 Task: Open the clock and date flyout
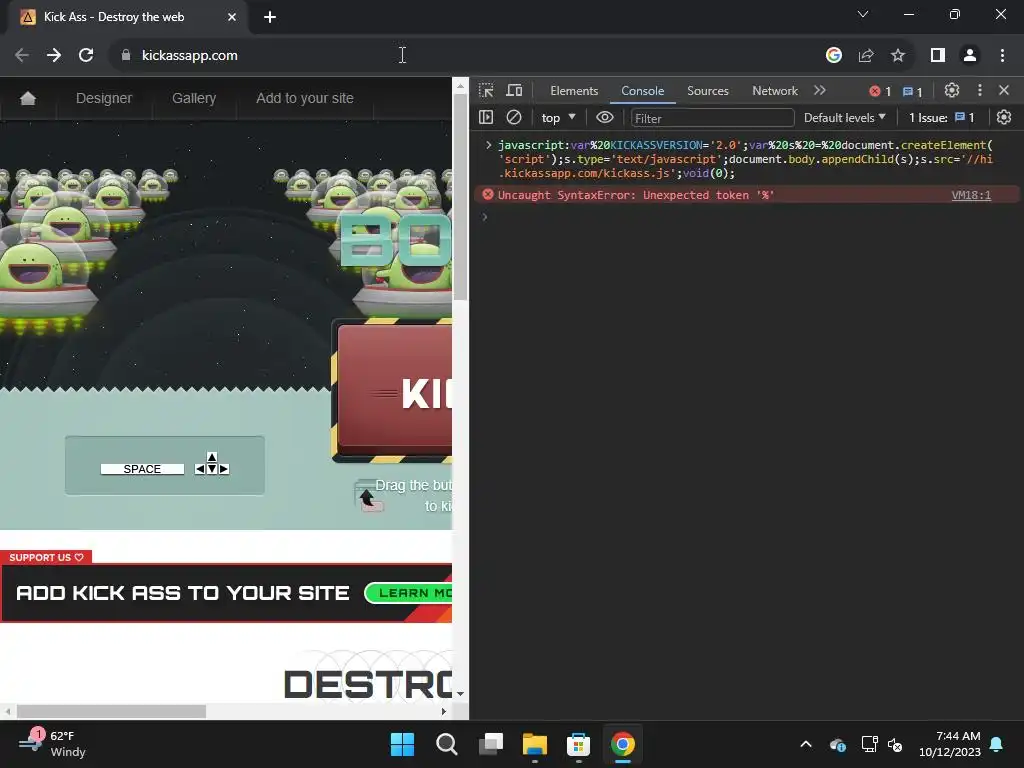pyautogui.click(x=950, y=744)
